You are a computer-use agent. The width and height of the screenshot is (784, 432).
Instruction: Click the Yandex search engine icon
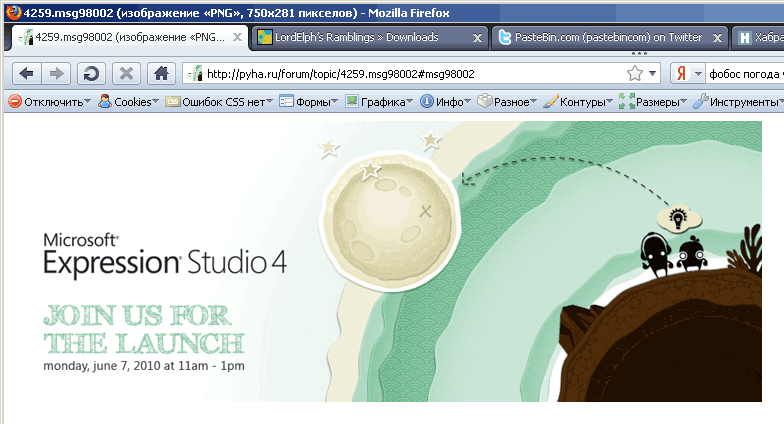tap(682, 73)
